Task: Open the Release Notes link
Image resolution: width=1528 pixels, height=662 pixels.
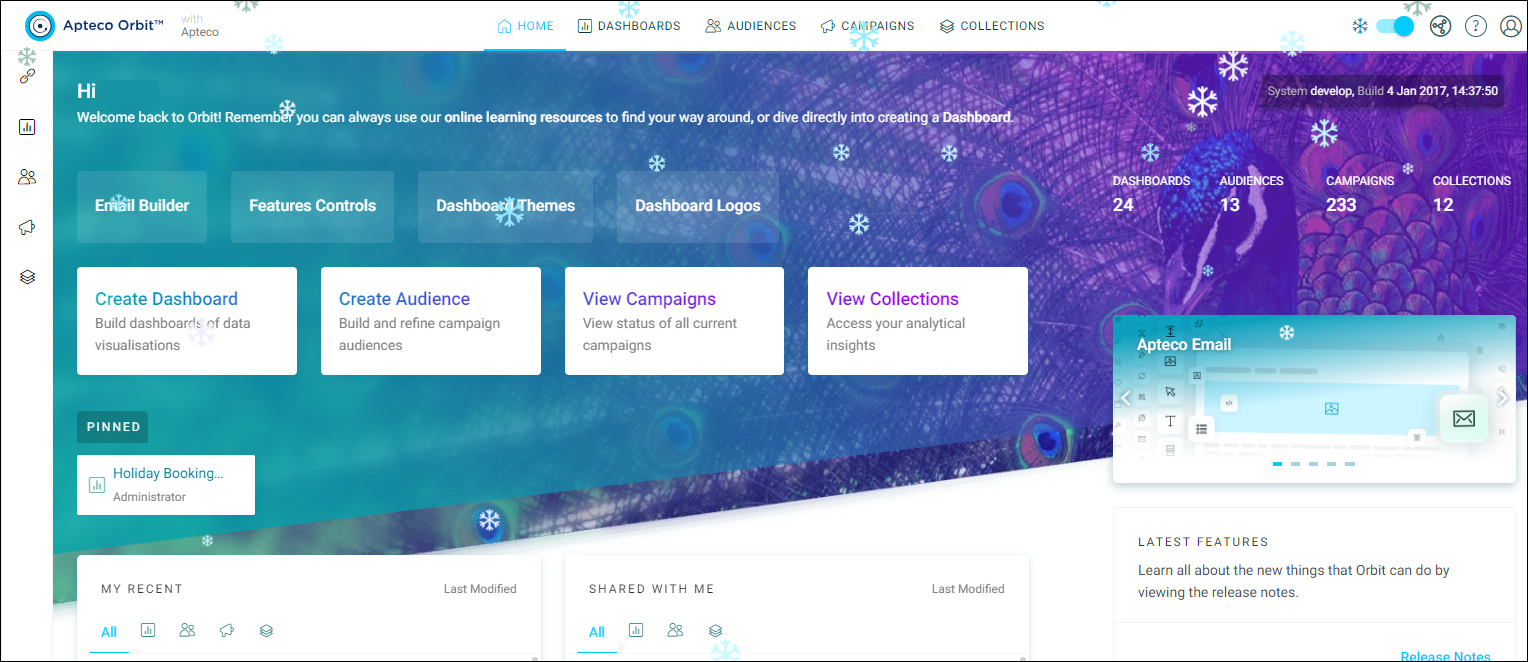Action: click(x=1445, y=656)
